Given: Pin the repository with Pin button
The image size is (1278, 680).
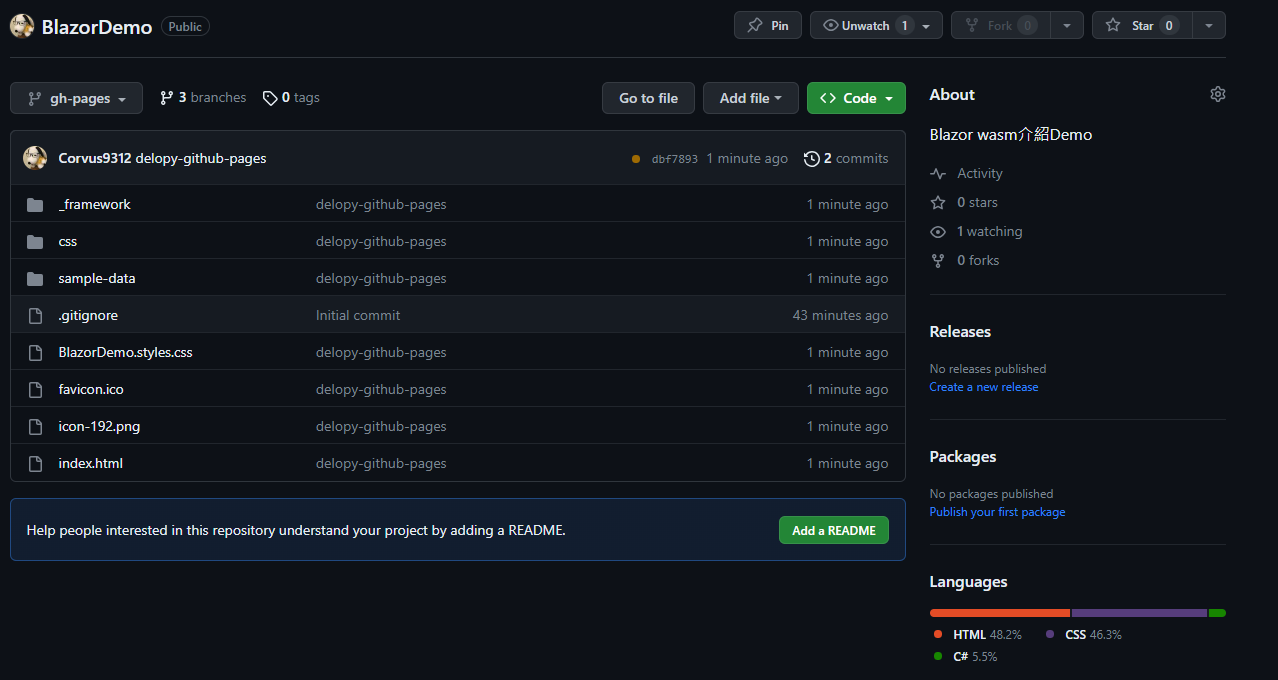Looking at the screenshot, I should tap(768, 26).
